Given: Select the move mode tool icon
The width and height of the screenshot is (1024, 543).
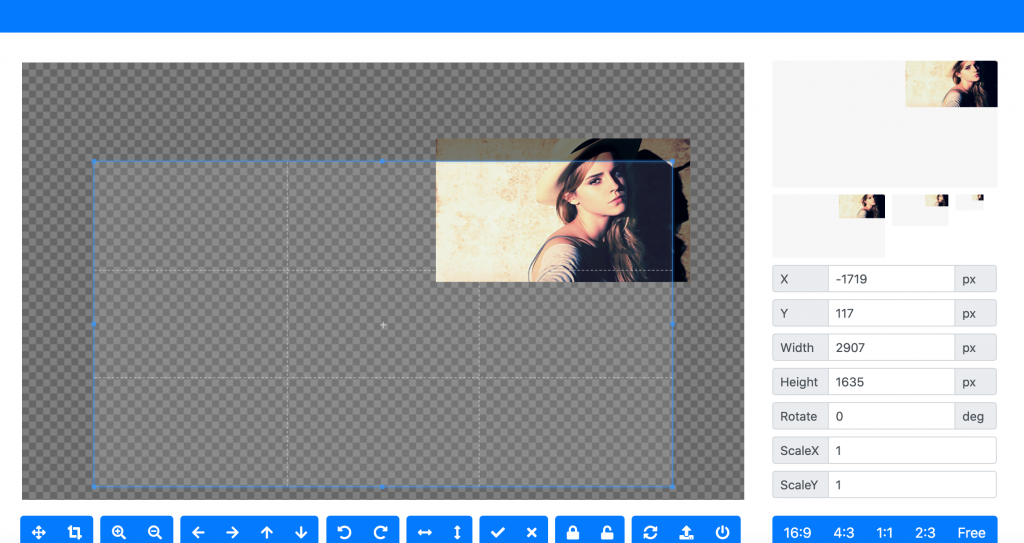Looking at the screenshot, I should pyautogui.click(x=39, y=532).
